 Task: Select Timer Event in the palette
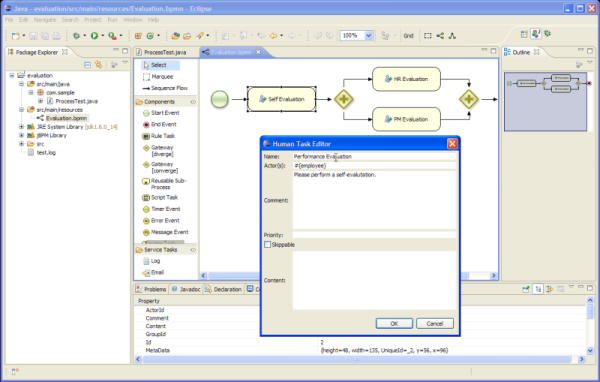point(161,209)
